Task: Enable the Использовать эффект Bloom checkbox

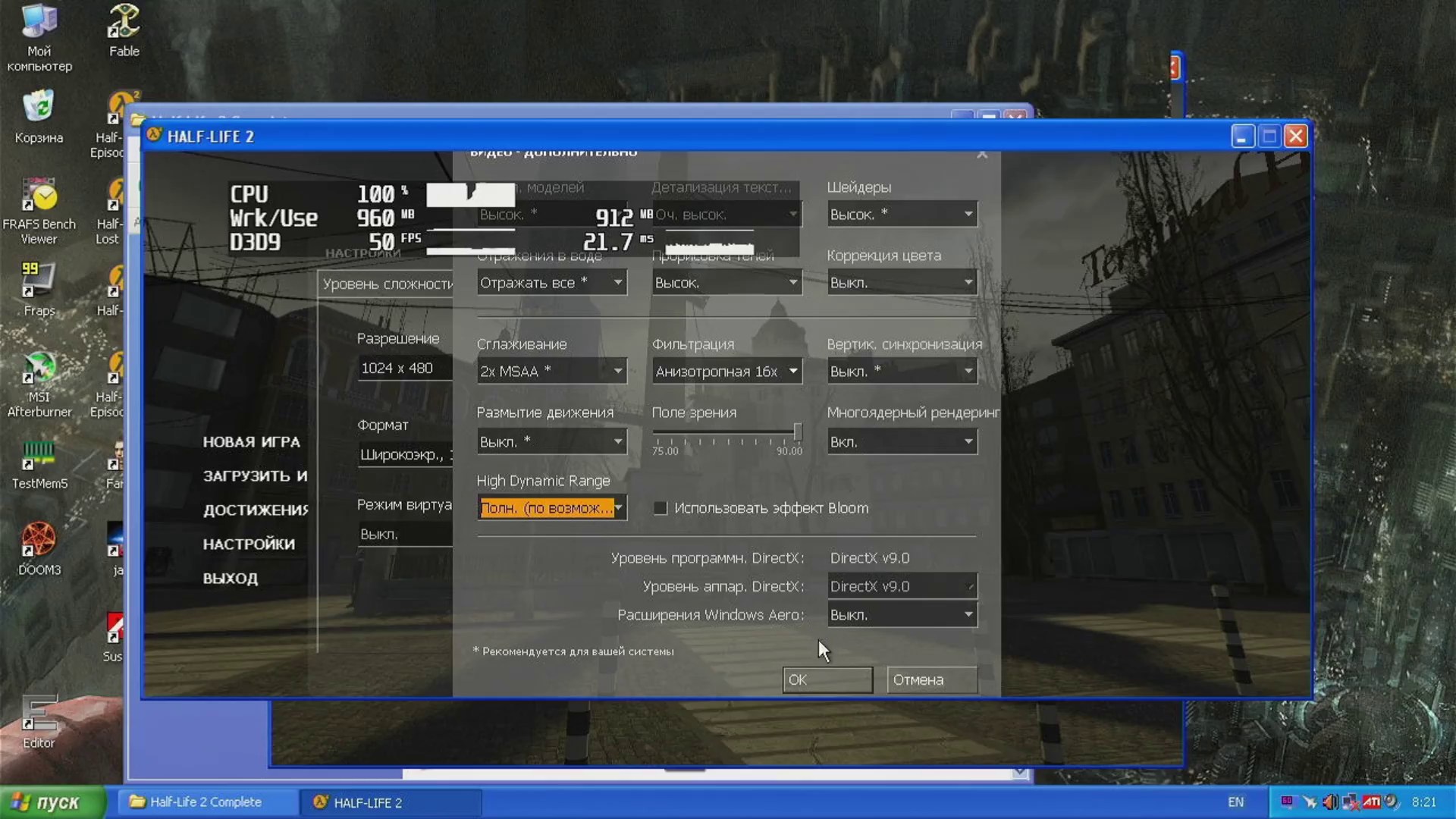Action: [661, 508]
